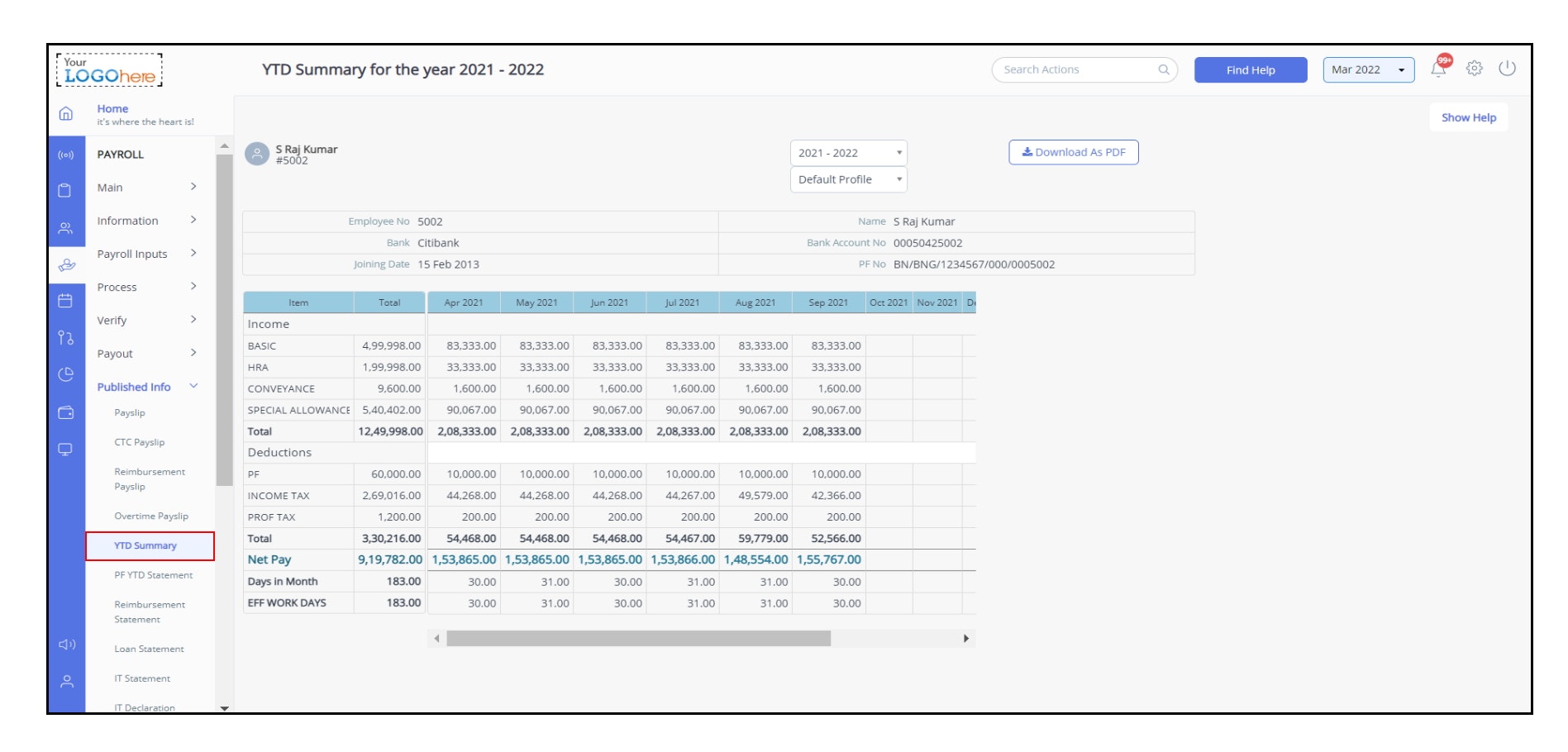Screen dimensions: 1568x752
Task: Open the Home icon in the sidebar
Action: [67, 115]
